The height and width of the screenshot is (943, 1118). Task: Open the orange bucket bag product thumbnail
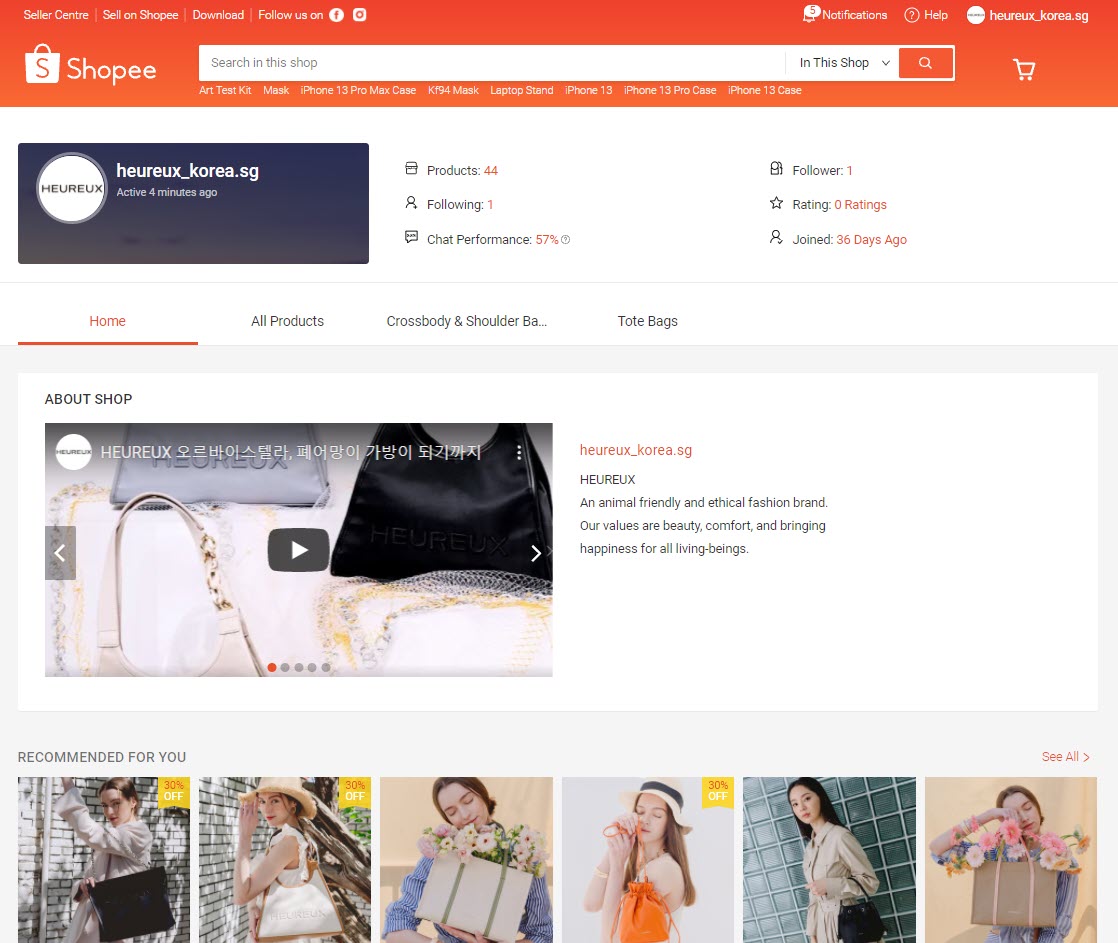[x=647, y=860]
